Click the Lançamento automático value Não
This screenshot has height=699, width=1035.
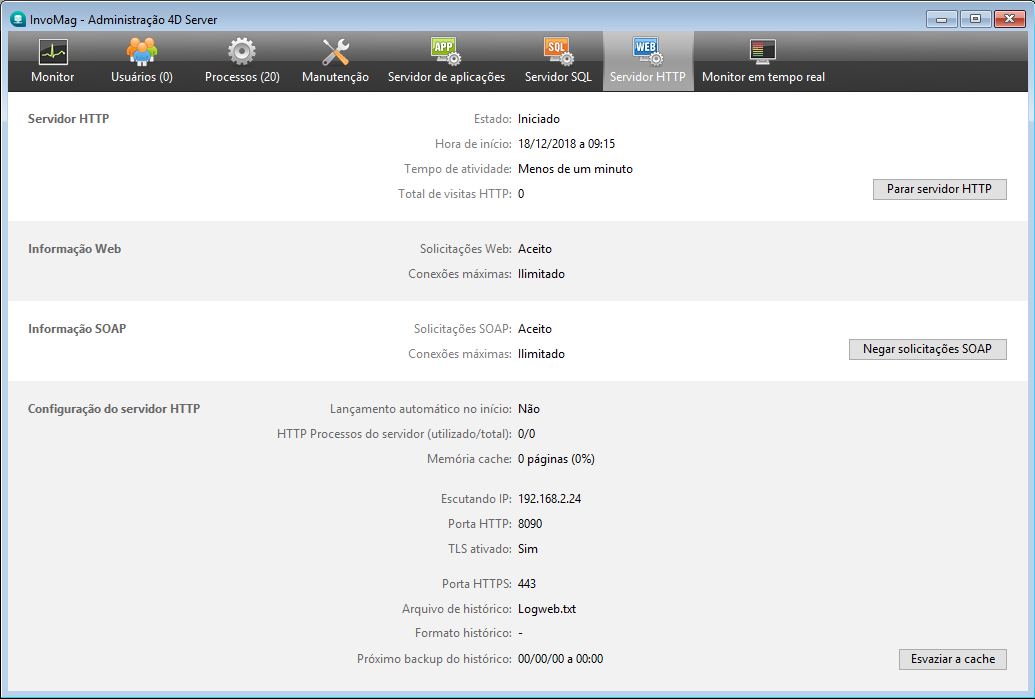[x=529, y=409]
